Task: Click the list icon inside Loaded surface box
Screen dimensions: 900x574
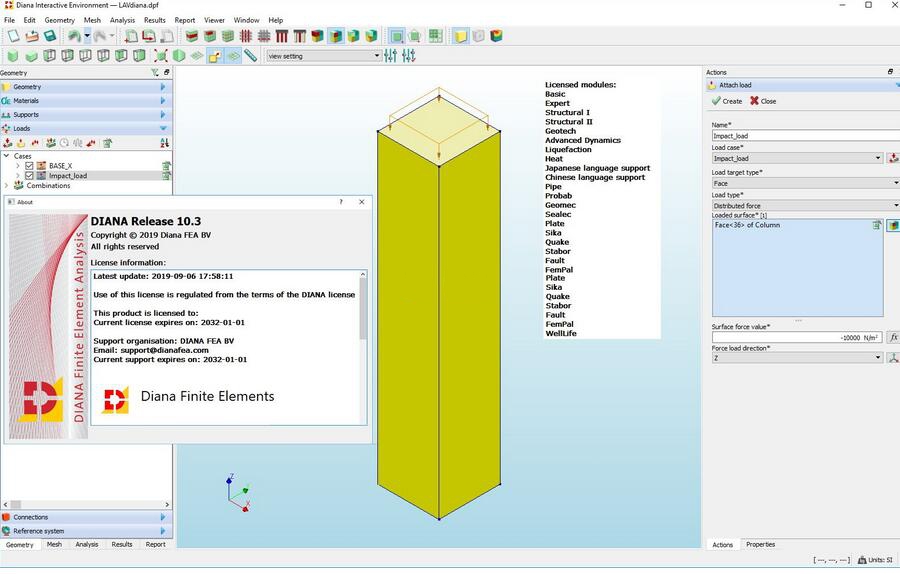Action: (876, 225)
